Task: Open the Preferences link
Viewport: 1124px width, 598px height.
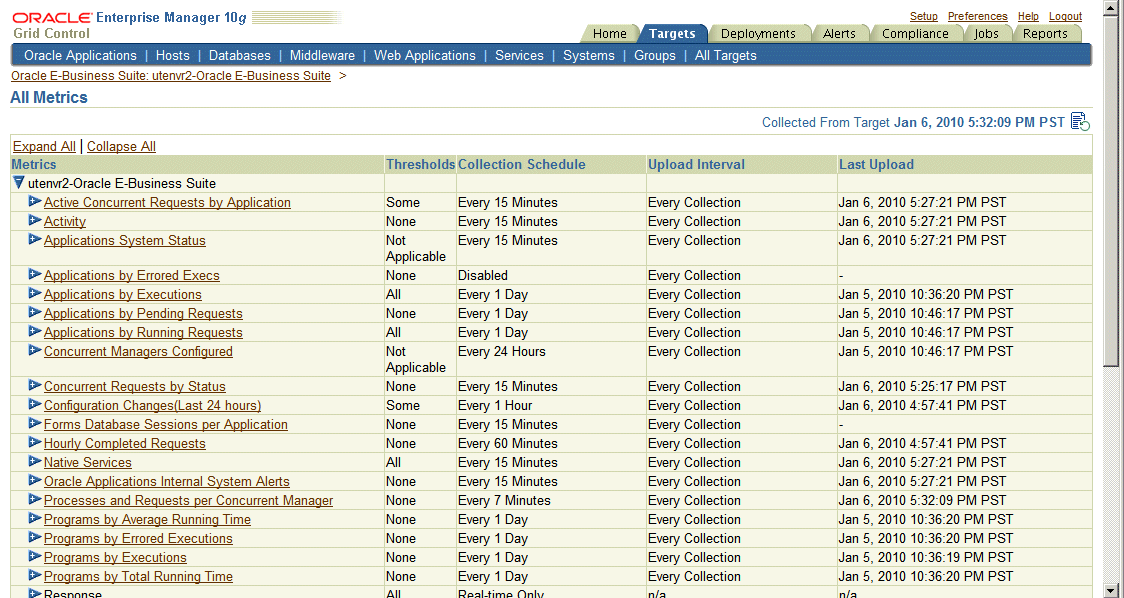Action: coord(978,16)
